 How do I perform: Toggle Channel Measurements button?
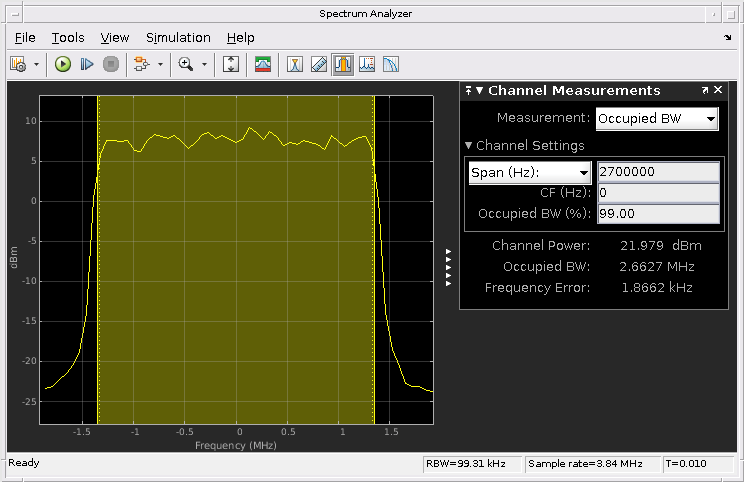pyautogui.click(x=343, y=64)
